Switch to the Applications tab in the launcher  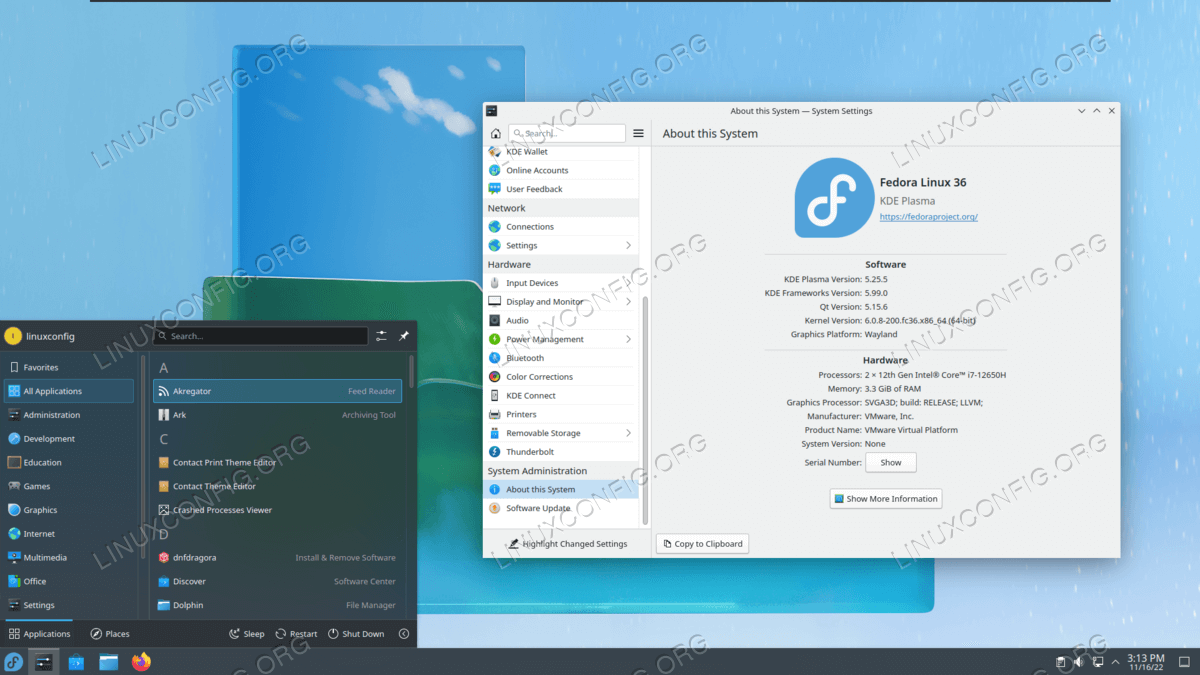tap(40, 634)
